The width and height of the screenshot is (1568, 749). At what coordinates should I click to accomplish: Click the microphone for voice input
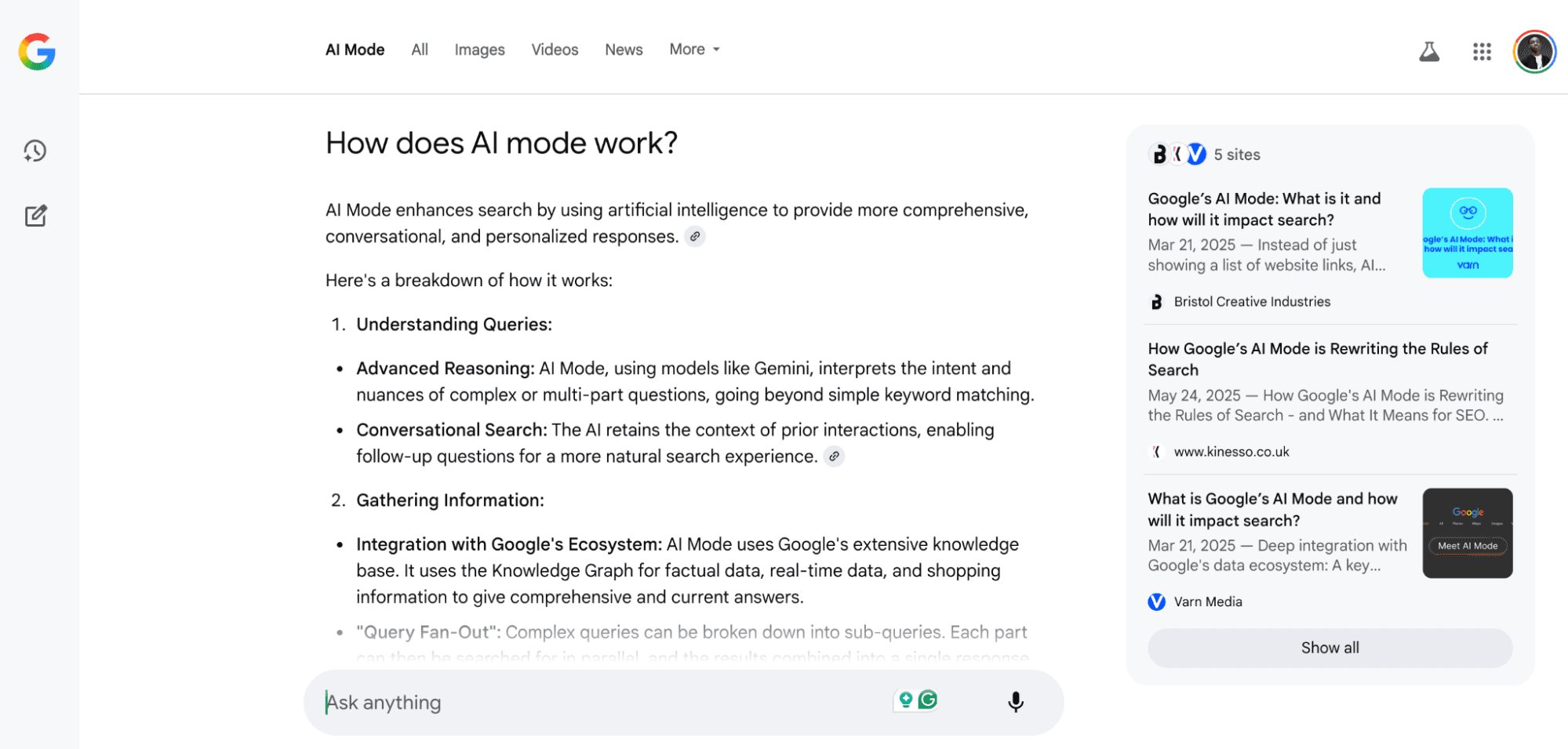click(x=1015, y=702)
